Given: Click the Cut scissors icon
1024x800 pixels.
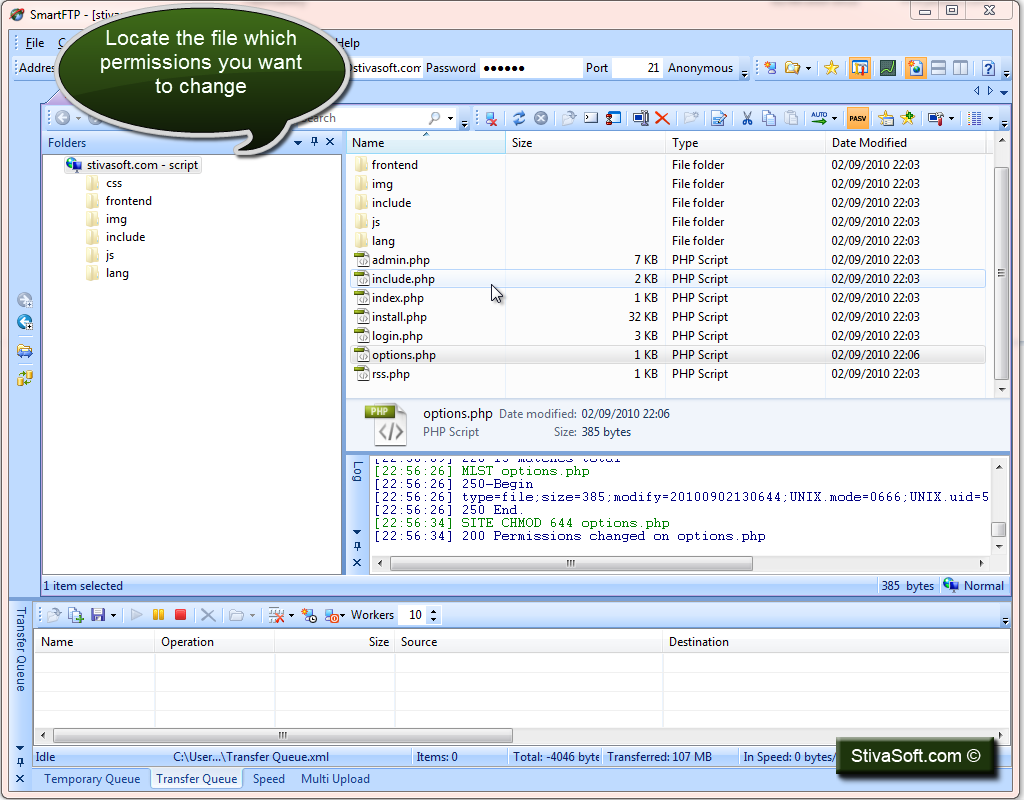Looking at the screenshot, I should 747,118.
